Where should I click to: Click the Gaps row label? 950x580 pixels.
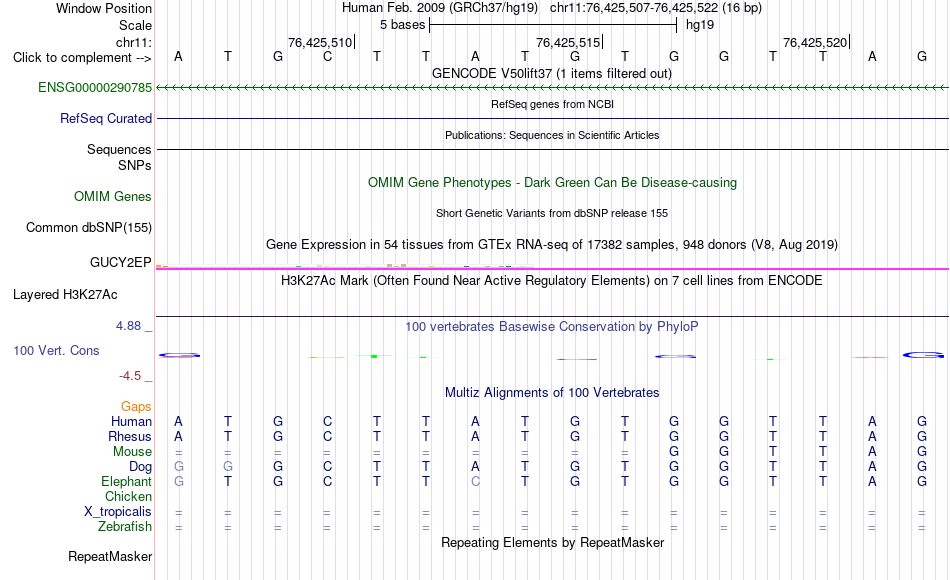coord(136,407)
